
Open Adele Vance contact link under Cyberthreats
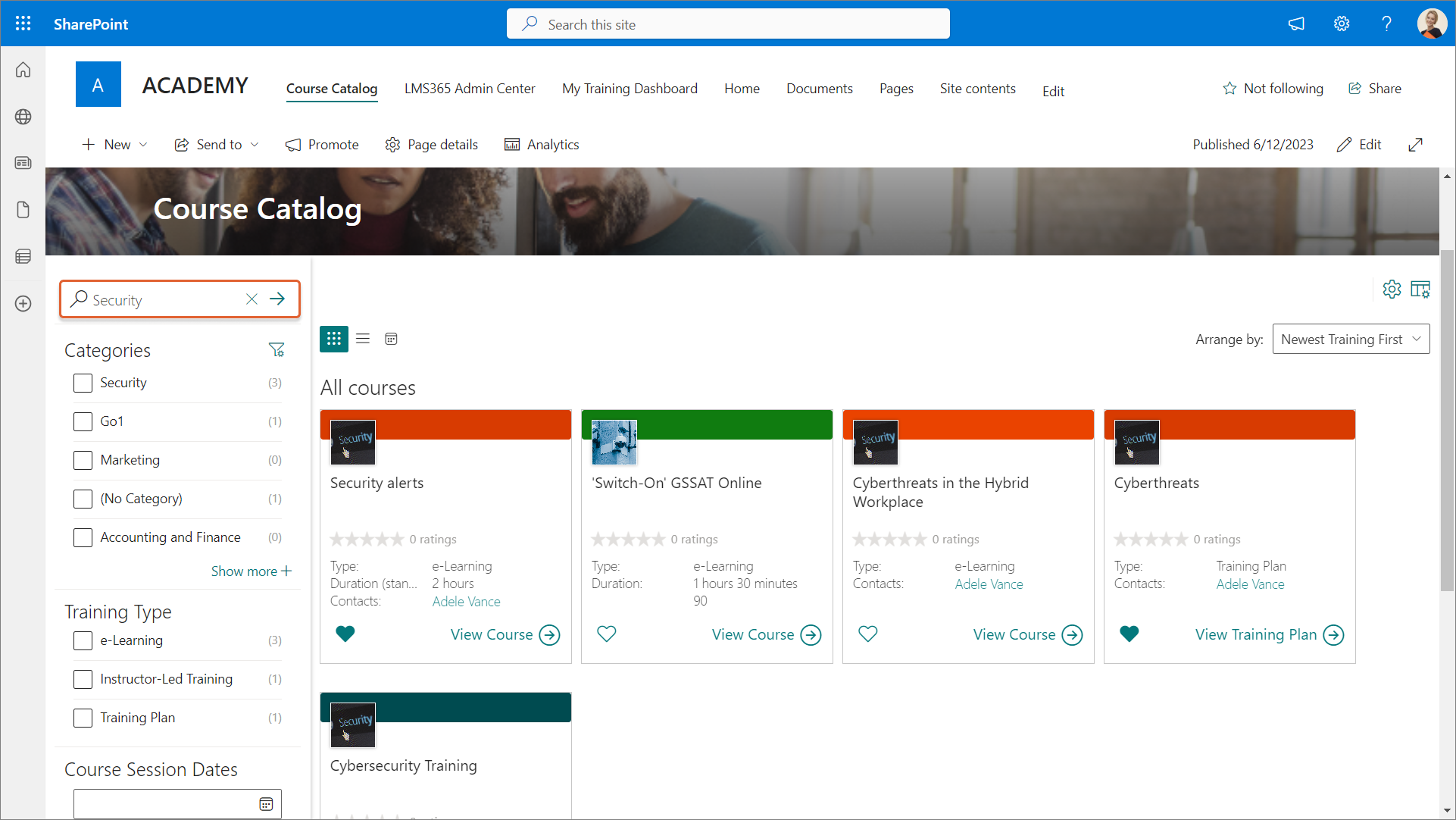[1250, 584]
